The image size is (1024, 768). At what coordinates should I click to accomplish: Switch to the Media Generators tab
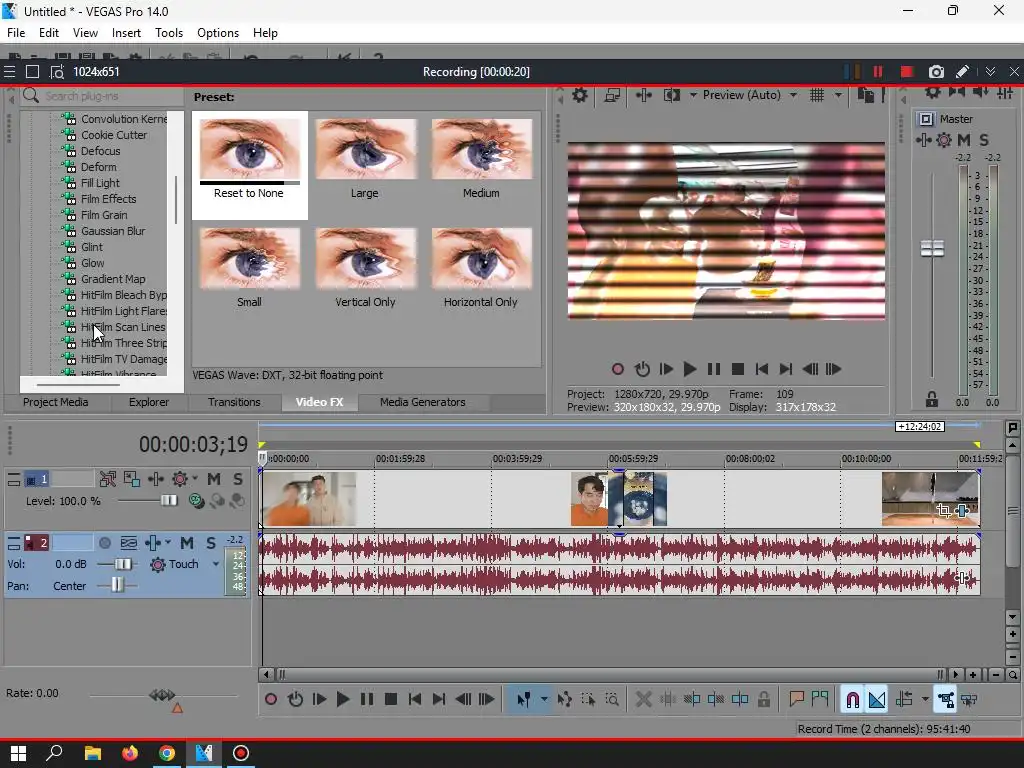click(423, 402)
